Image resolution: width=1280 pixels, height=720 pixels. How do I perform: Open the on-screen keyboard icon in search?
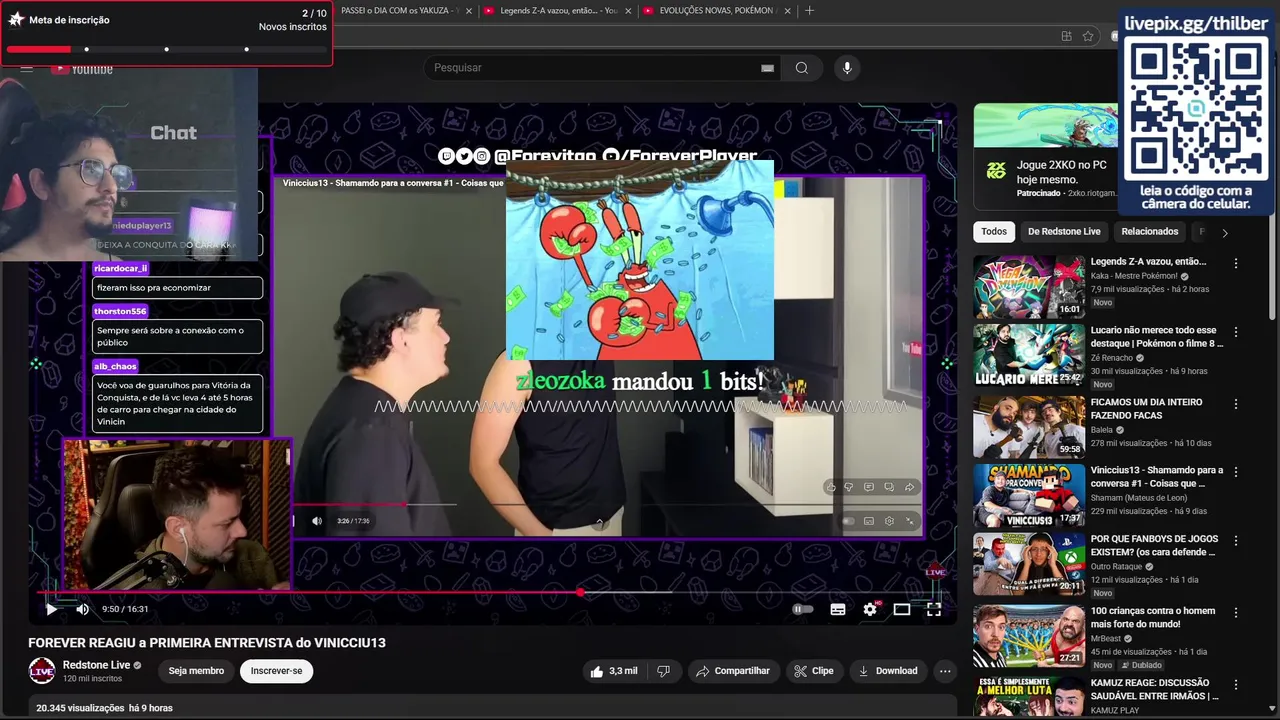click(767, 68)
